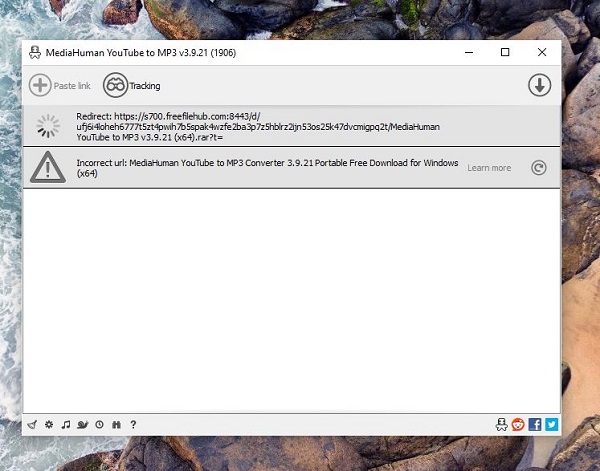Image resolution: width=600 pixels, height=471 pixels.
Task: Open the Tracking binoculars option
Action: tap(132, 85)
